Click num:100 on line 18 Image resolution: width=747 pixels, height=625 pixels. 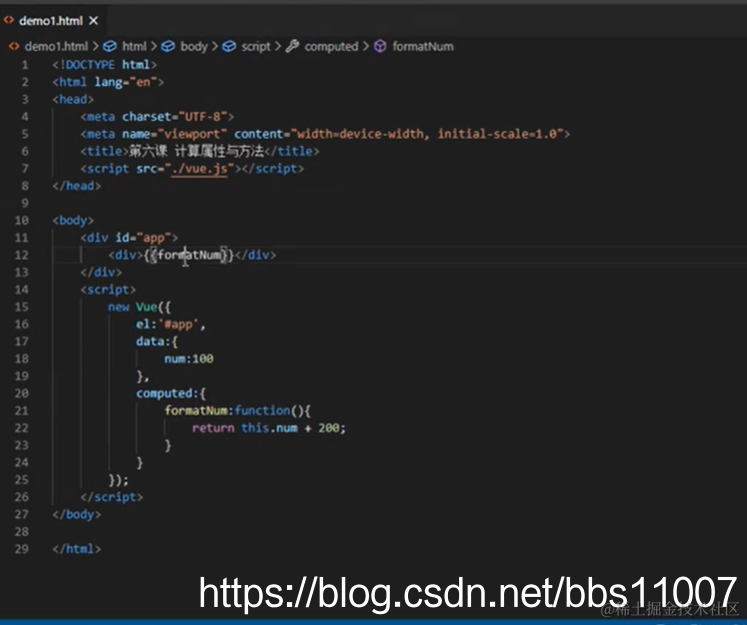(x=189, y=359)
